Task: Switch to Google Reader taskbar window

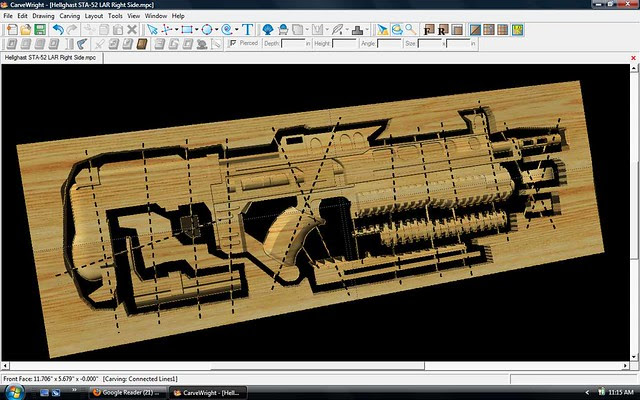Action: pyautogui.click(x=127, y=393)
